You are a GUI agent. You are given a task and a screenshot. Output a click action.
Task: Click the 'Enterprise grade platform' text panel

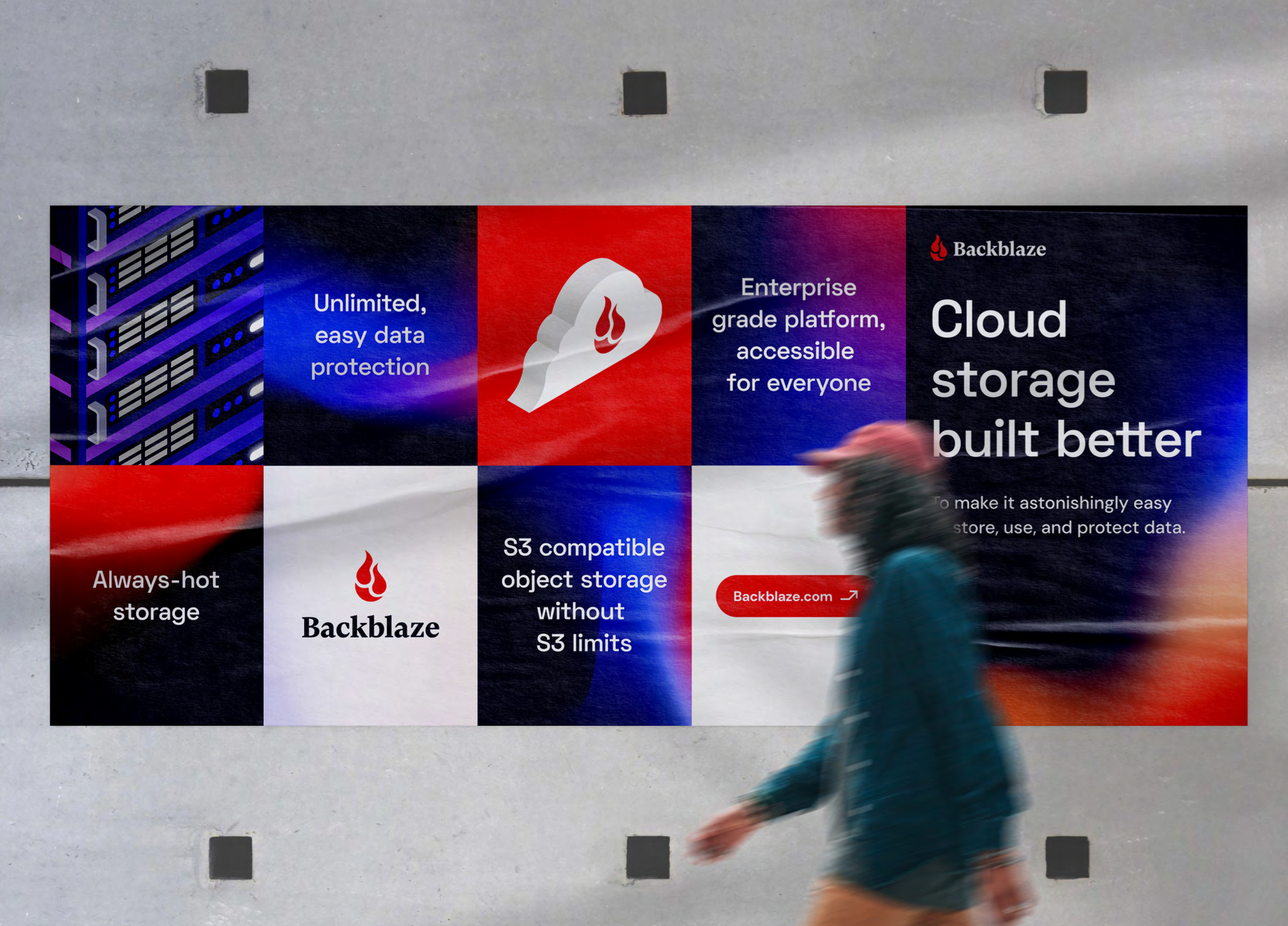point(798,335)
